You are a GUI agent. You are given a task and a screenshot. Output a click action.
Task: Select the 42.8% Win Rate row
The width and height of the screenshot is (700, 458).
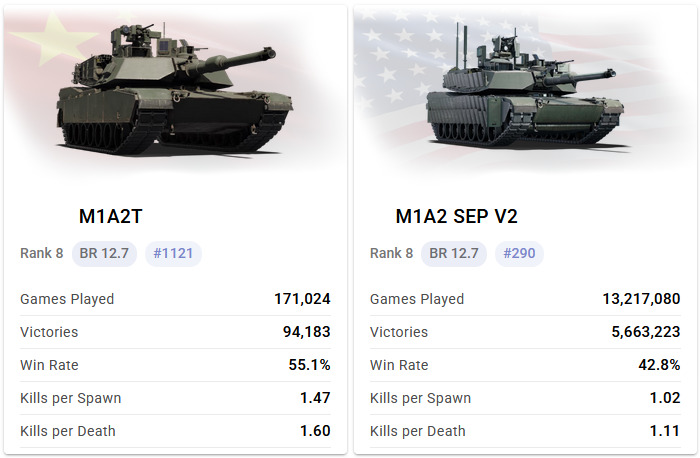[525, 365]
